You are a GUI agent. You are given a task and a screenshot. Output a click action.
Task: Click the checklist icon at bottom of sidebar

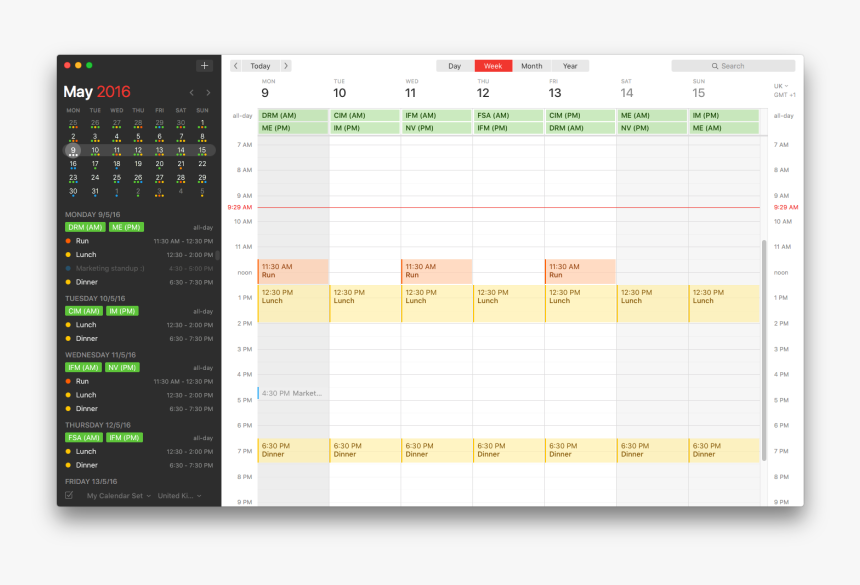69,495
